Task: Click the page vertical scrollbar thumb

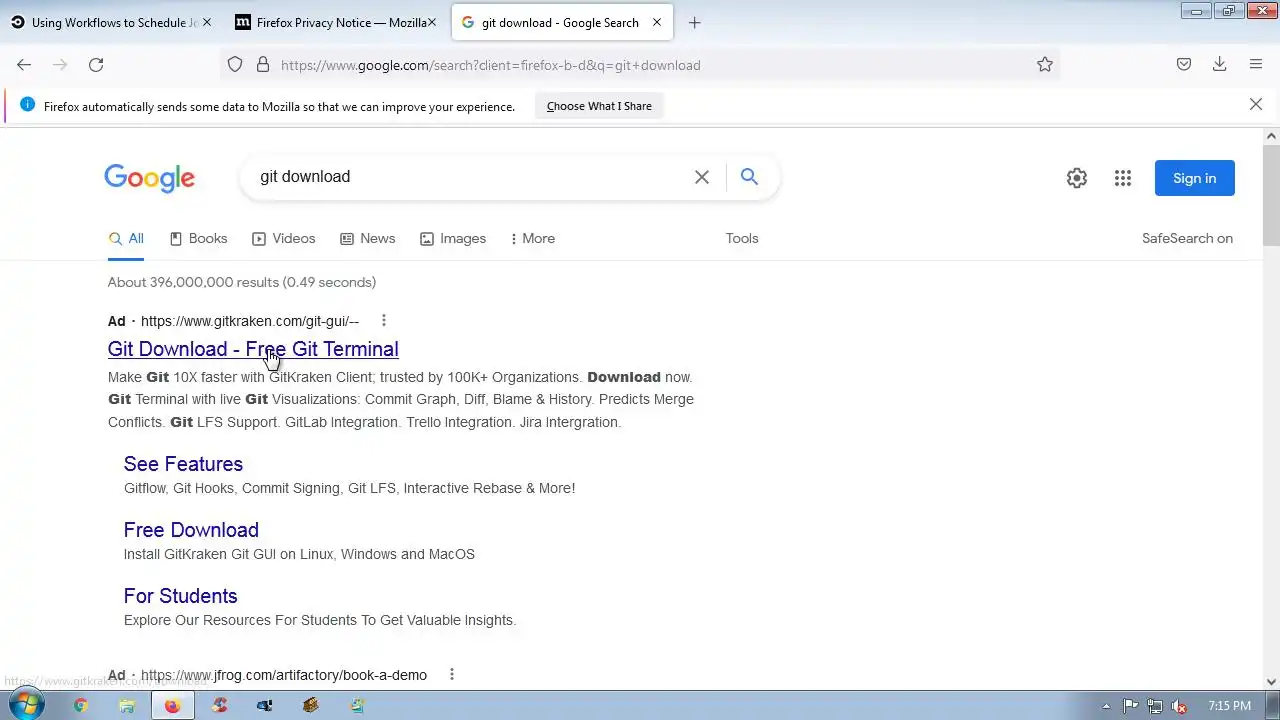Action: [1271, 194]
